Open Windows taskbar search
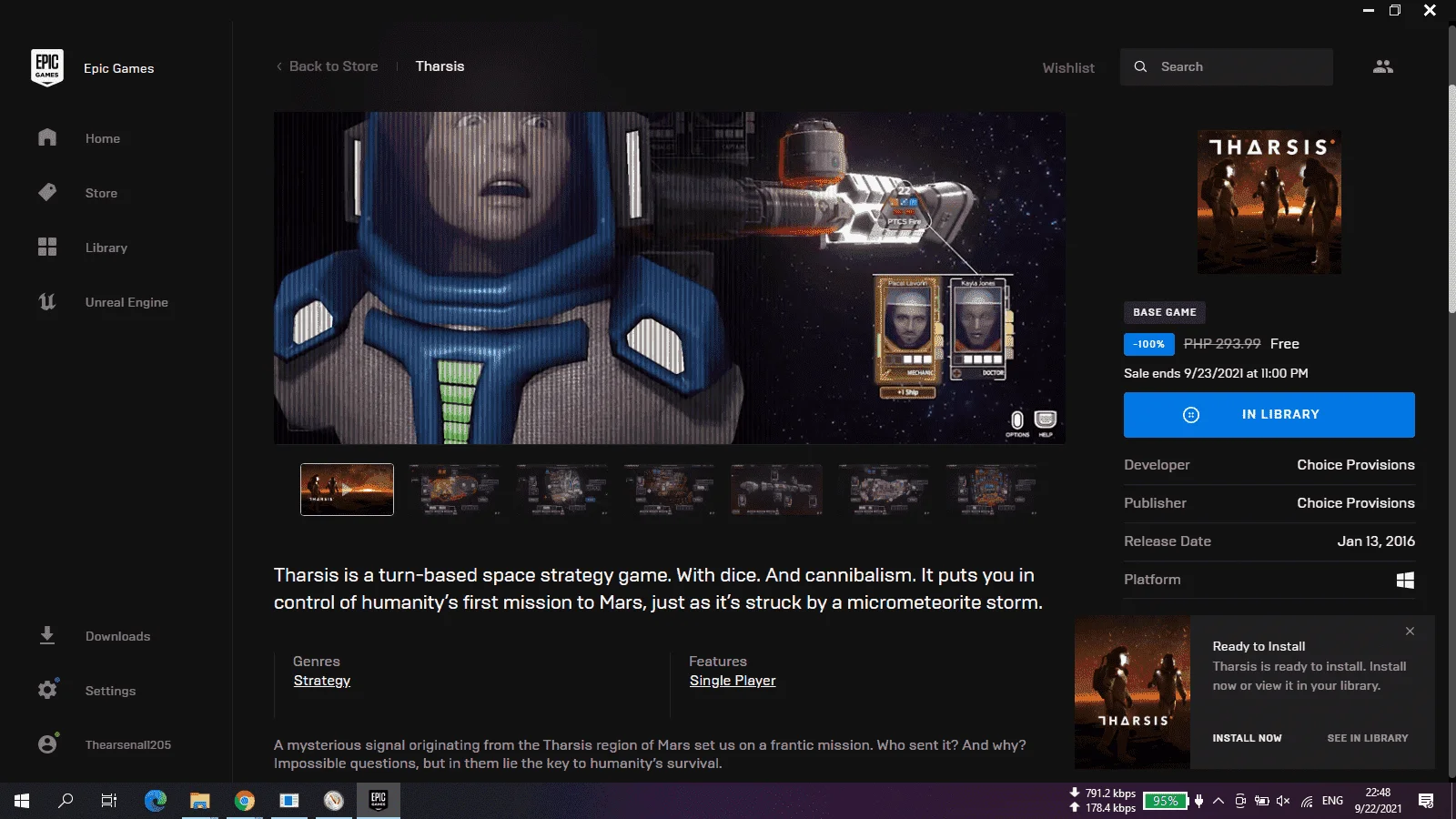The height and width of the screenshot is (819, 1456). (x=66, y=801)
